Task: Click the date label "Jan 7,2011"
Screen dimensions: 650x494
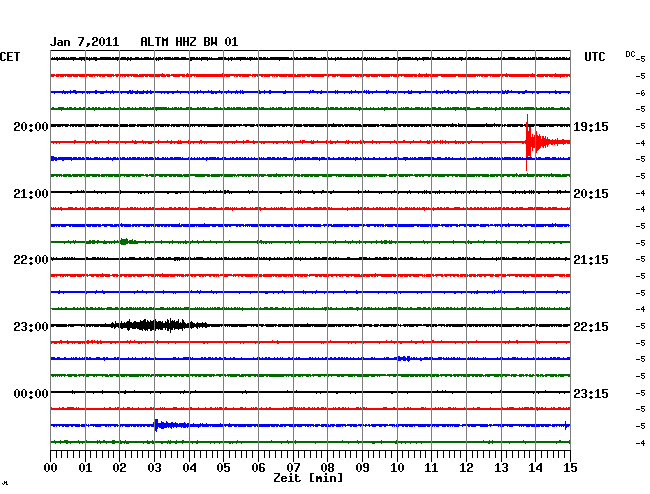Action: (x=85, y=42)
